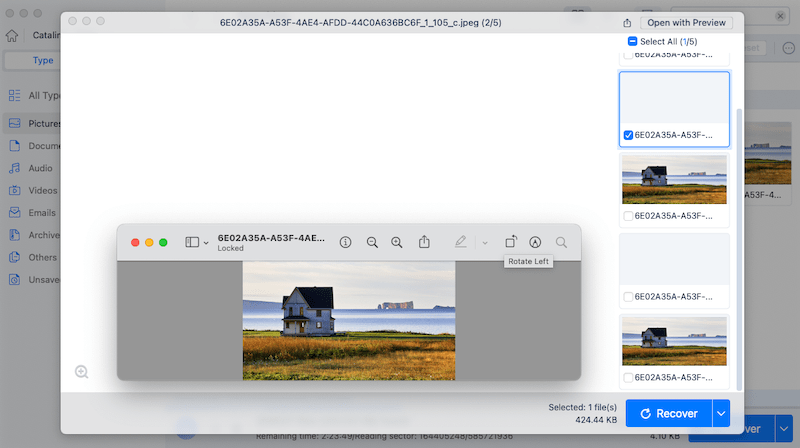Click Open with Preview button
The height and width of the screenshot is (448, 800).
[x=686, y=23]
